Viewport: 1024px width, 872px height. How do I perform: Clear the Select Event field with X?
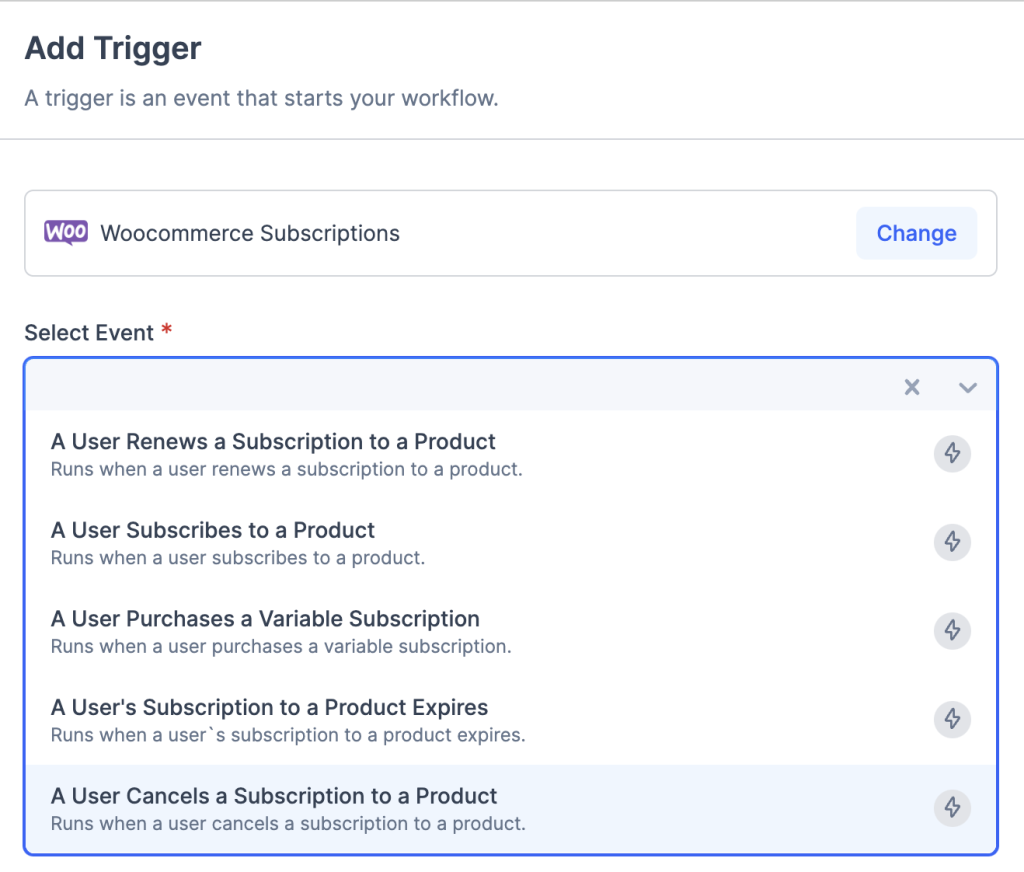point(911,387)
